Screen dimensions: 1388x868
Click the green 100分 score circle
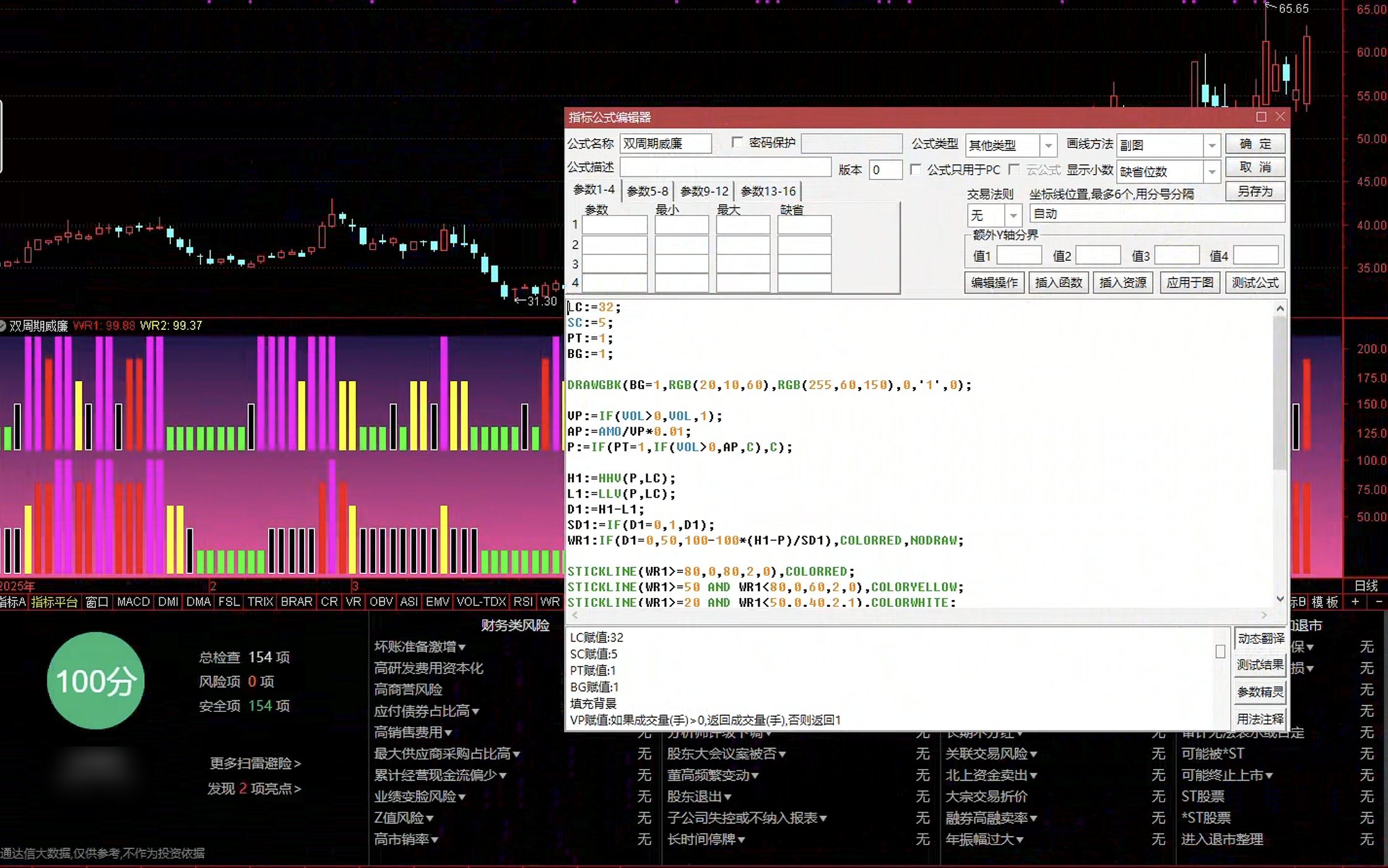96,680
